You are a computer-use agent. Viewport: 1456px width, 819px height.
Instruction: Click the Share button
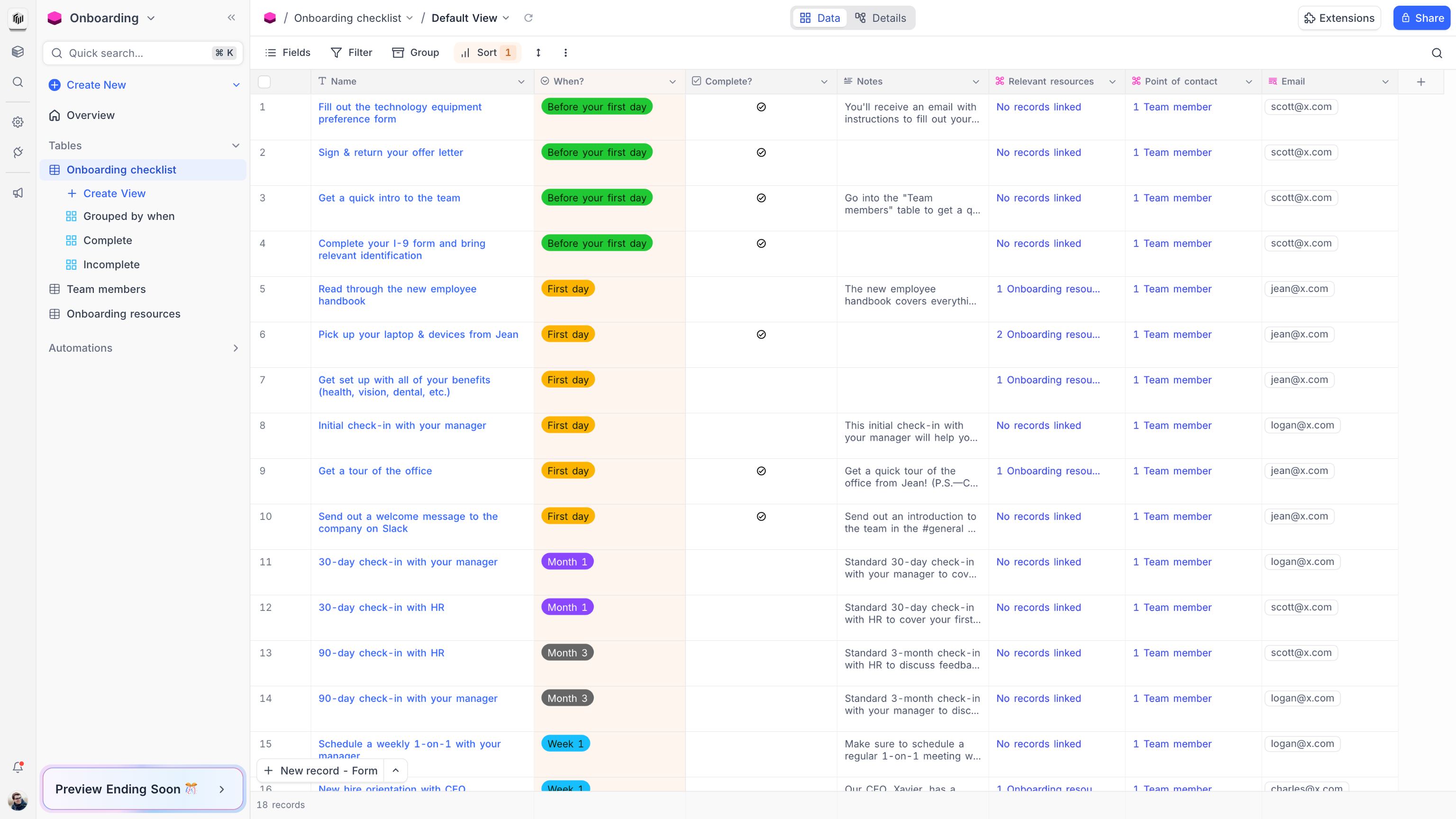1422,18
